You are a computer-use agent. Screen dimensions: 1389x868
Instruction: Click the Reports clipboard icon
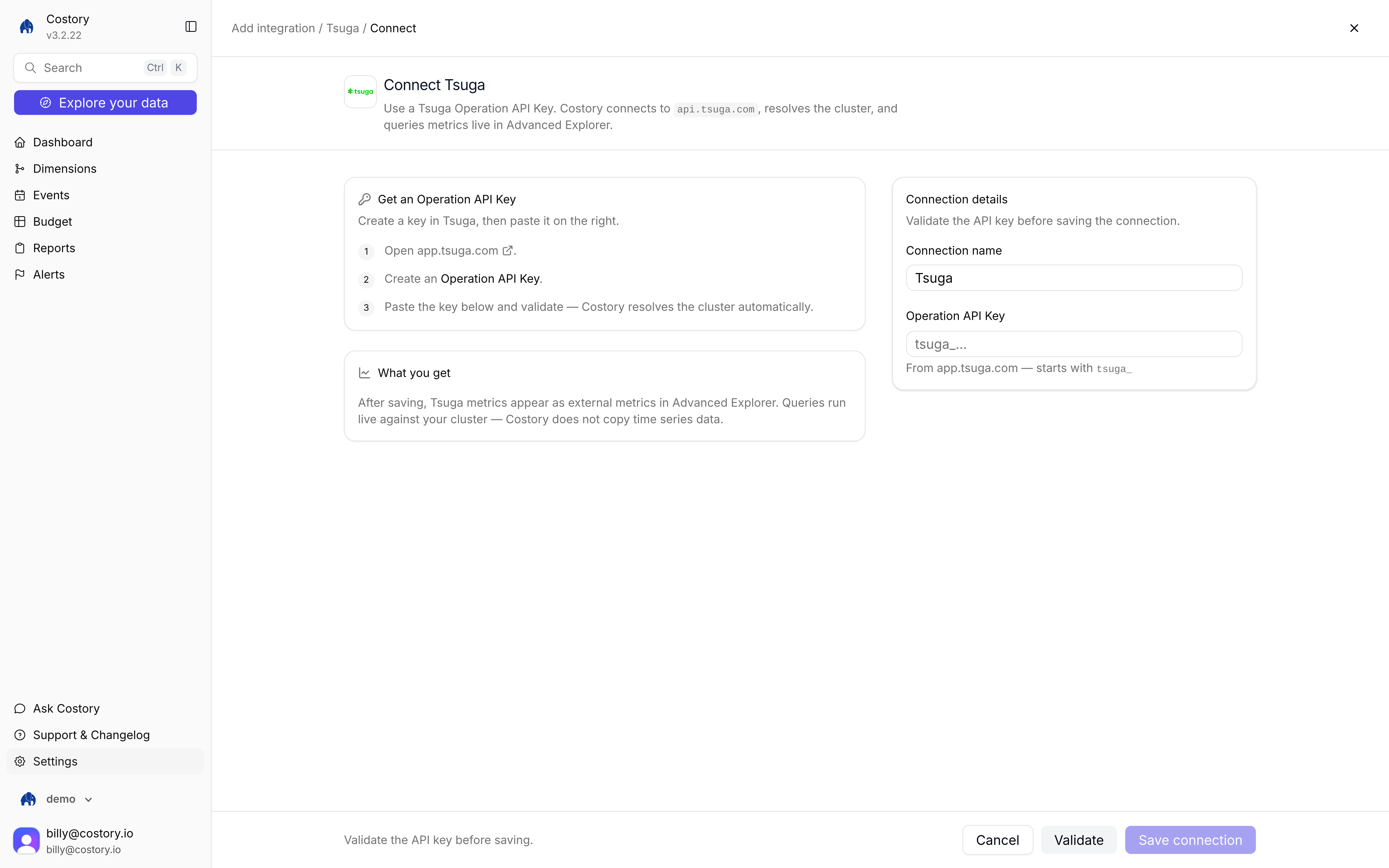pyautogui.click(x=20, y=248)
